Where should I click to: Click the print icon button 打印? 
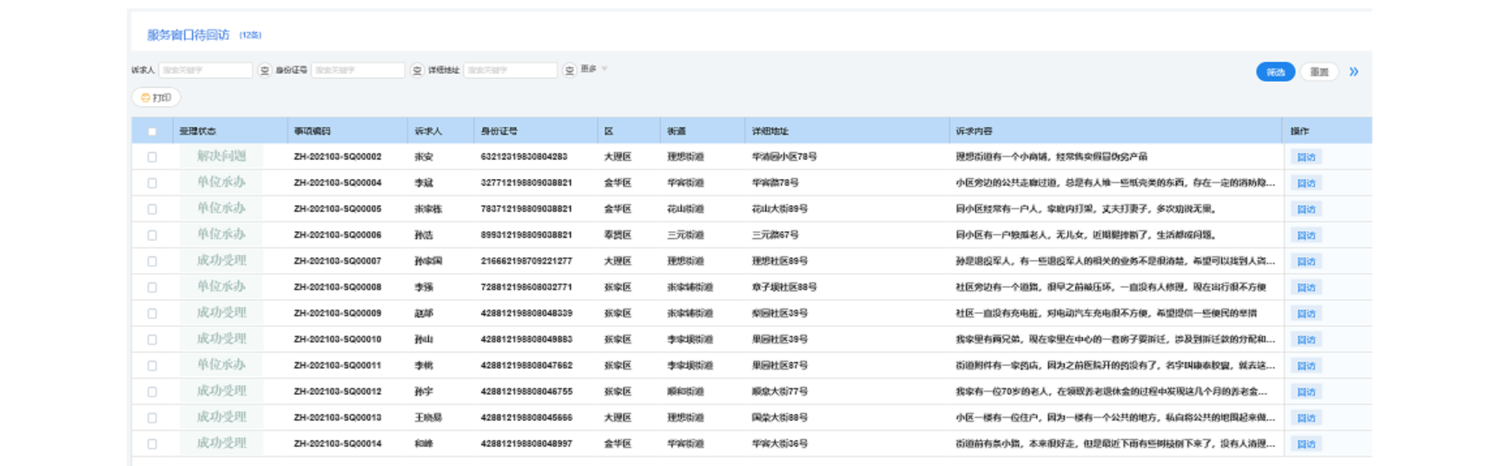click(x=156, y=98)
